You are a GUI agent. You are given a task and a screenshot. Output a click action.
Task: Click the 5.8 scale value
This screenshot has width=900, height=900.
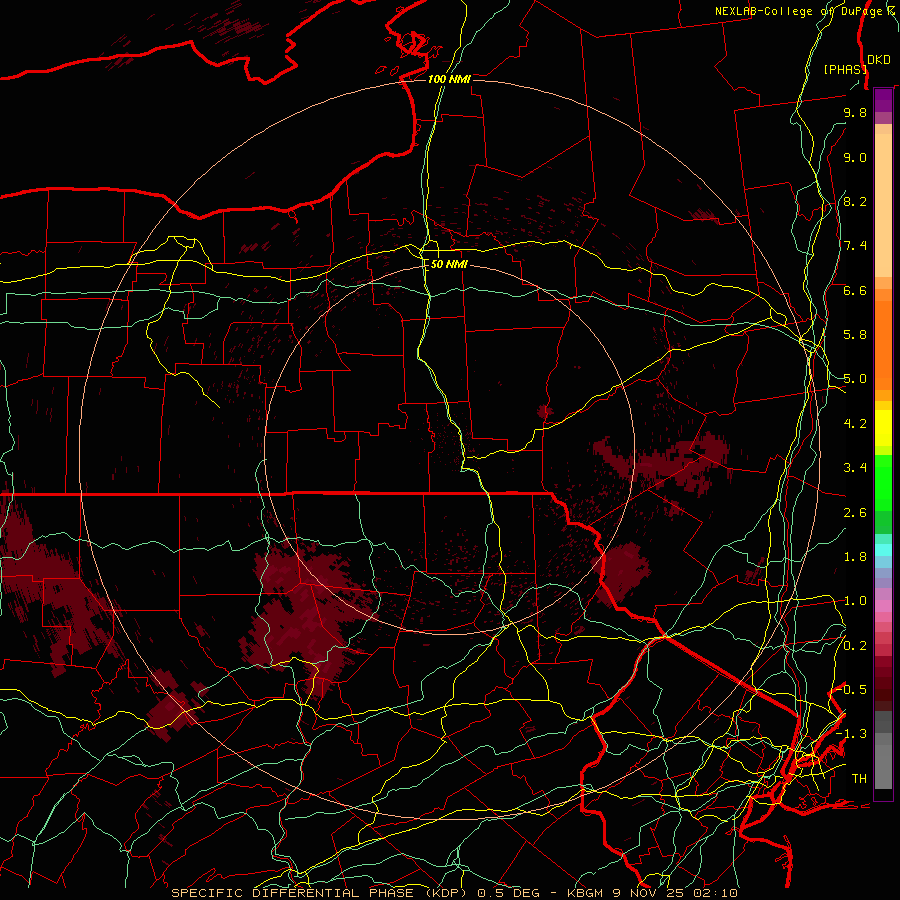click(x=855, y=335)
